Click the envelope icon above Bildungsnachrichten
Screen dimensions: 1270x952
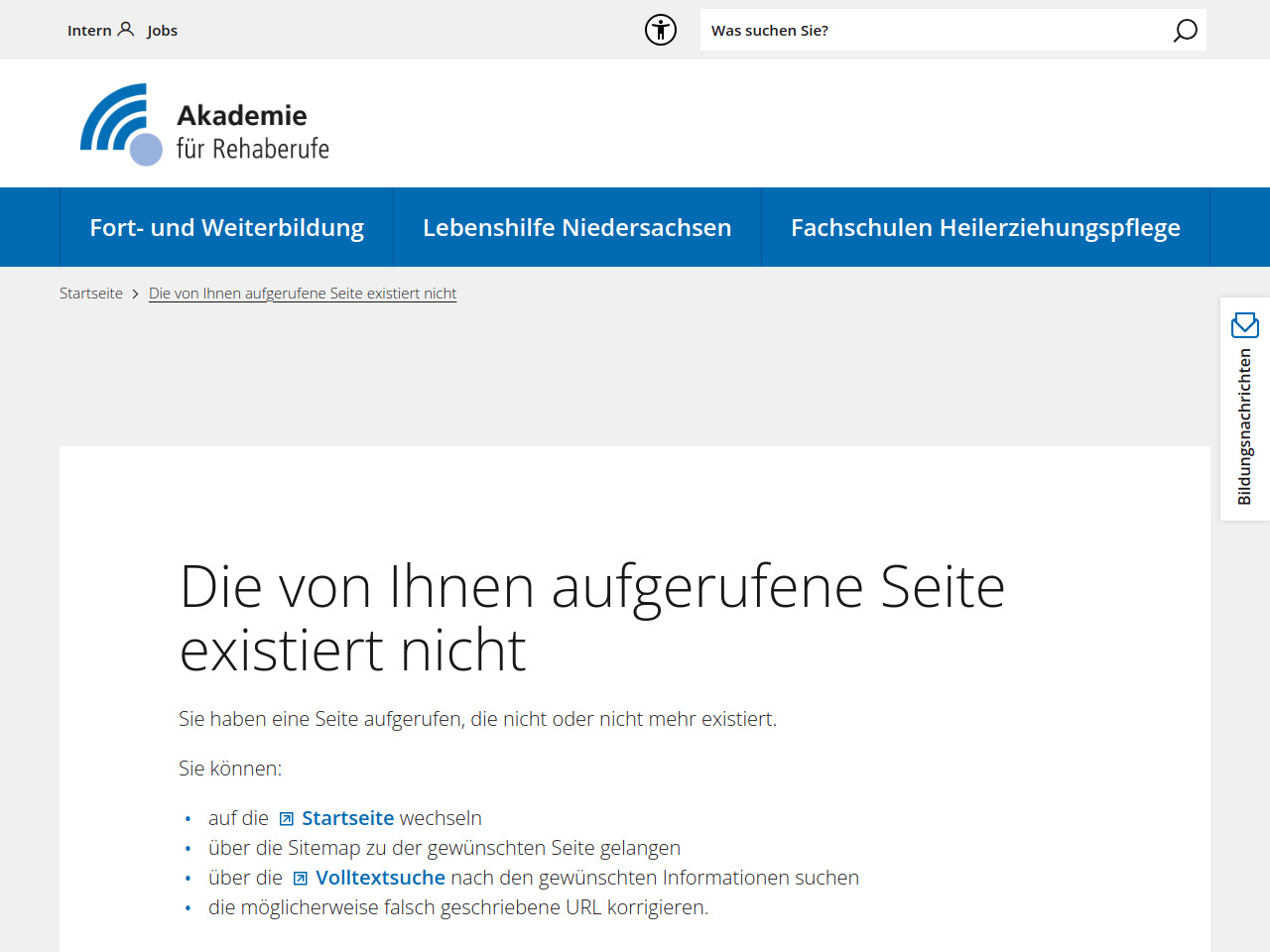coord(1244,324)
